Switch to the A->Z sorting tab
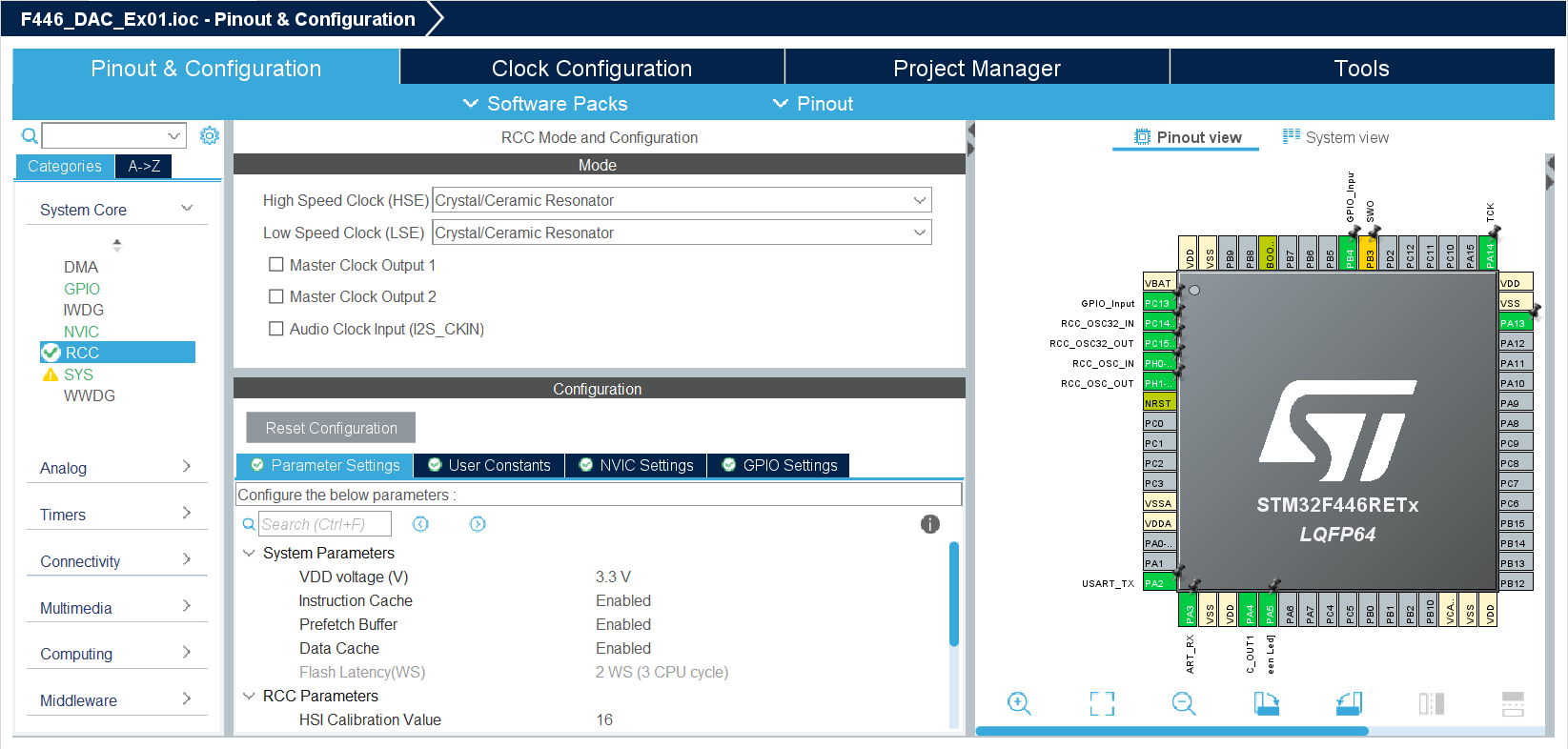1568x749 pixels. pos(144,166)
